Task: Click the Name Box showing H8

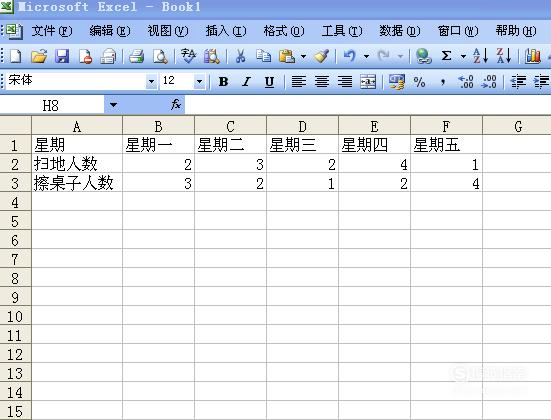Action: coord(52,105)
